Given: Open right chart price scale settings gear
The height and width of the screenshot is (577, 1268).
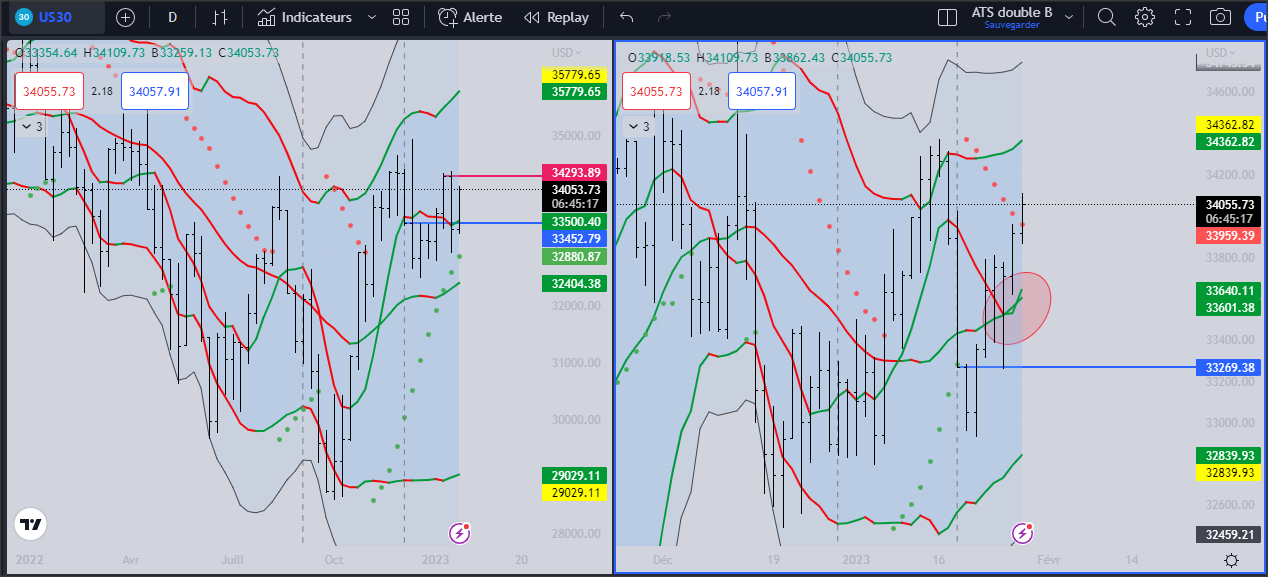Looking at the screenshot, I should tap(1231, 561).
